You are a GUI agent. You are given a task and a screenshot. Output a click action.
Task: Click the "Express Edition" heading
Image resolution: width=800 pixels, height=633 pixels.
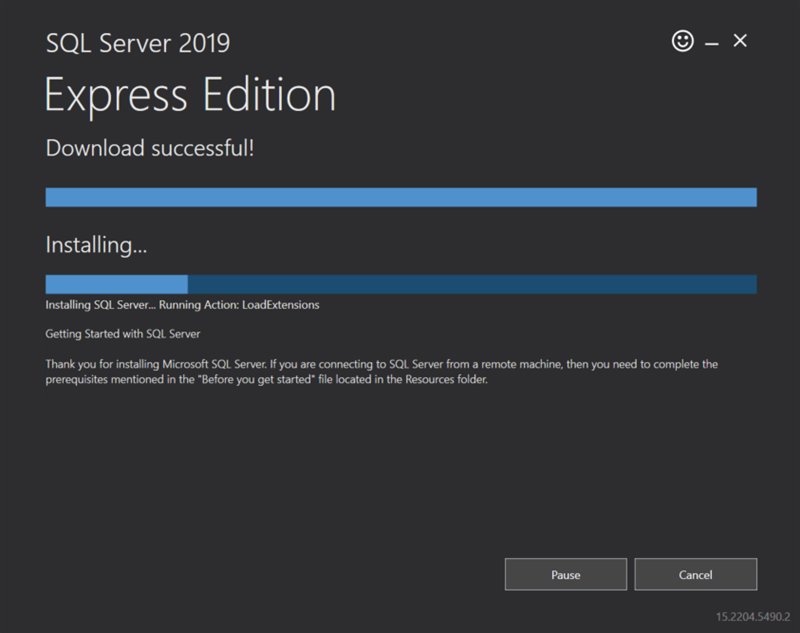190,95
